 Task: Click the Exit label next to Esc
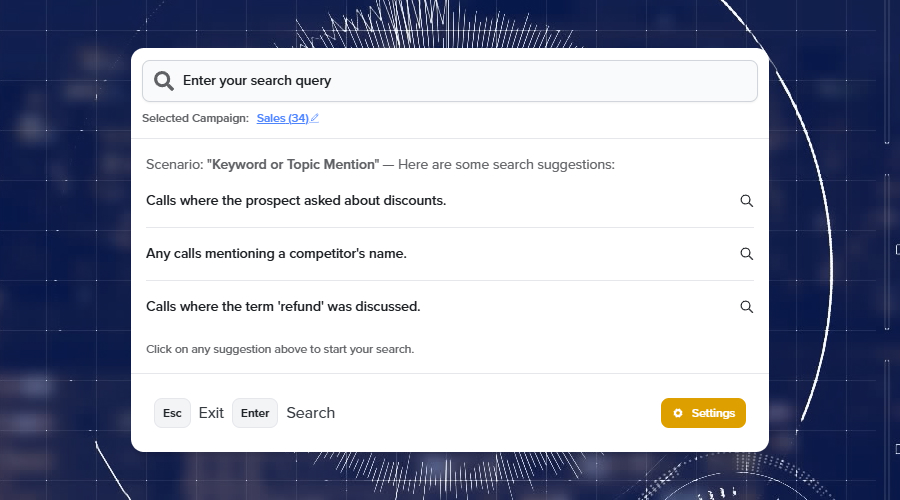pos(211,413)
